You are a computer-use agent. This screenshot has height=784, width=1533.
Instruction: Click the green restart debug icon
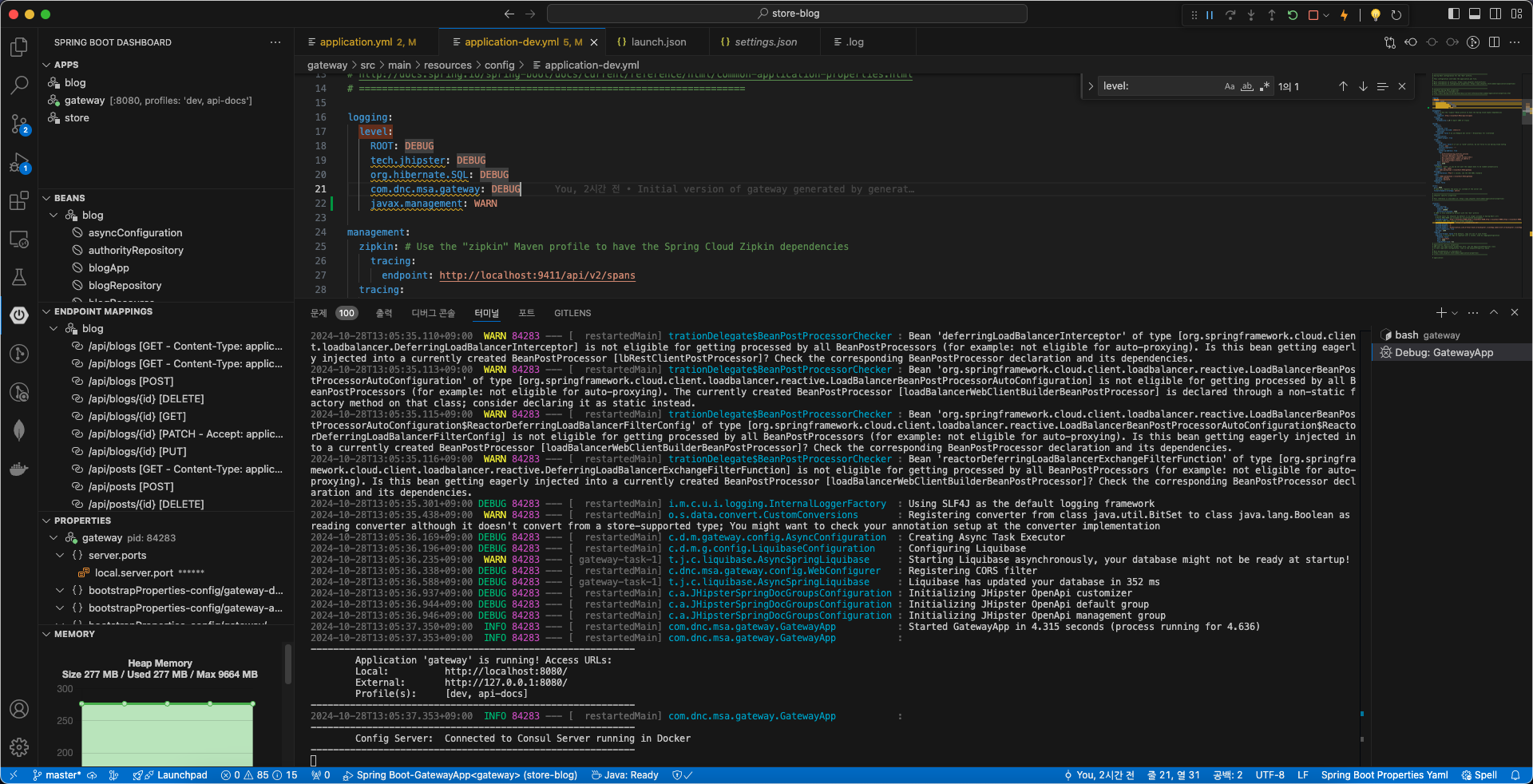pyautogui.click(x=1293, y=15)
